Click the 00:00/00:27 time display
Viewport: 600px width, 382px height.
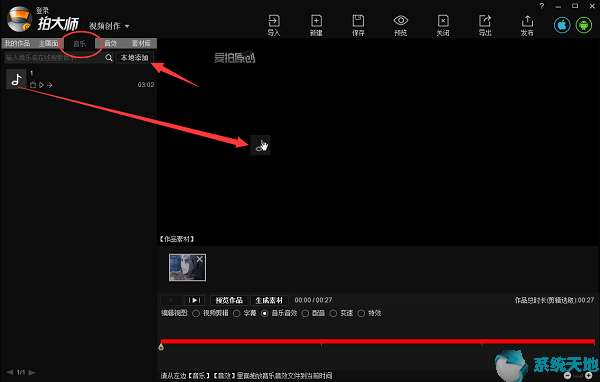tap(313, 300)
